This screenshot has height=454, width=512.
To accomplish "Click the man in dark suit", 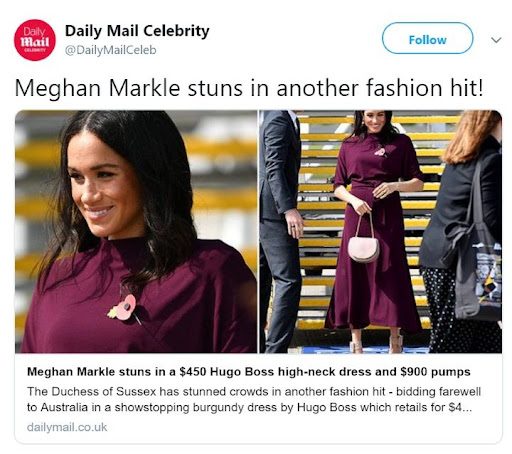I will 281,230.
